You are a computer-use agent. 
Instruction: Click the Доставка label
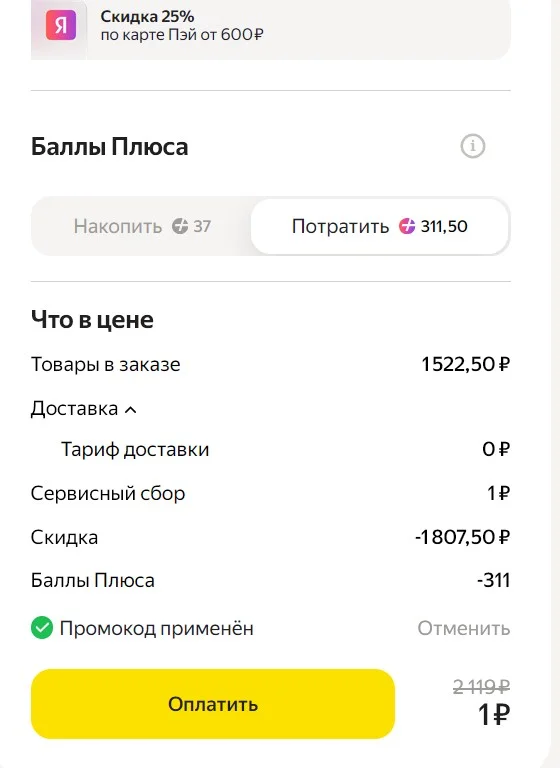coord(74,408)
